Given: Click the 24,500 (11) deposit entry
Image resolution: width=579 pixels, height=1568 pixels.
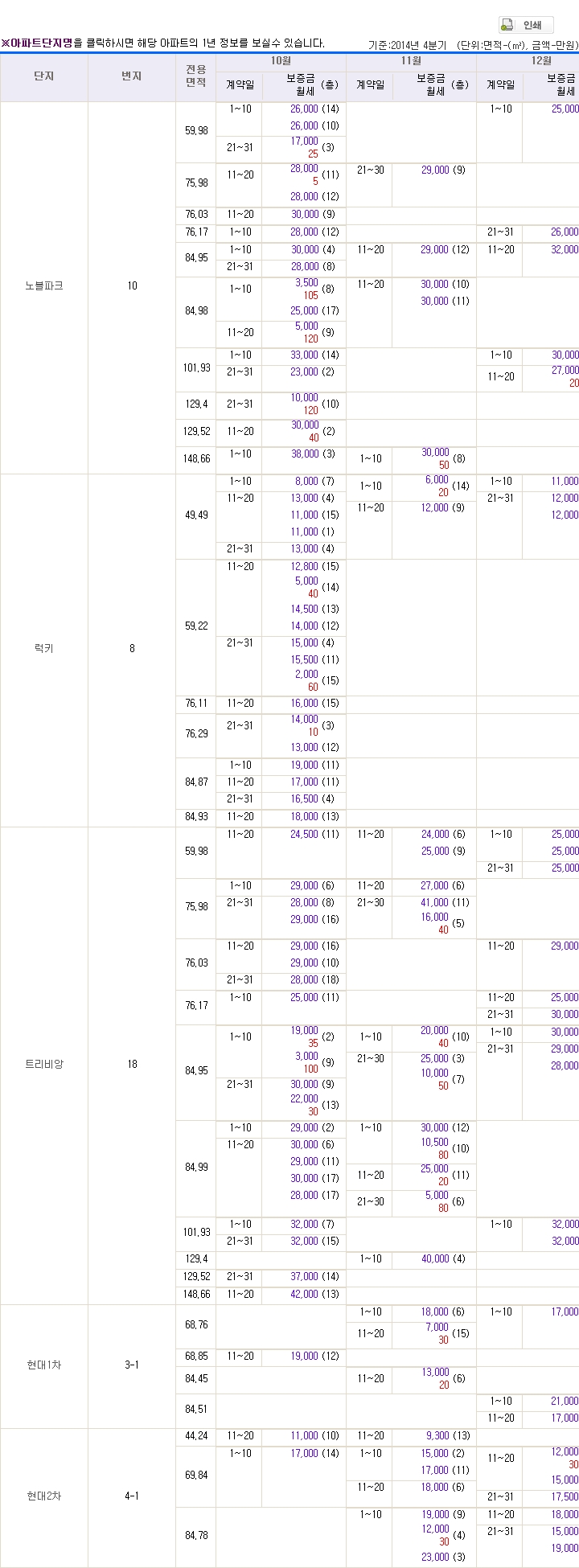Looking at the screenshot, I should [x=314, y=835].
